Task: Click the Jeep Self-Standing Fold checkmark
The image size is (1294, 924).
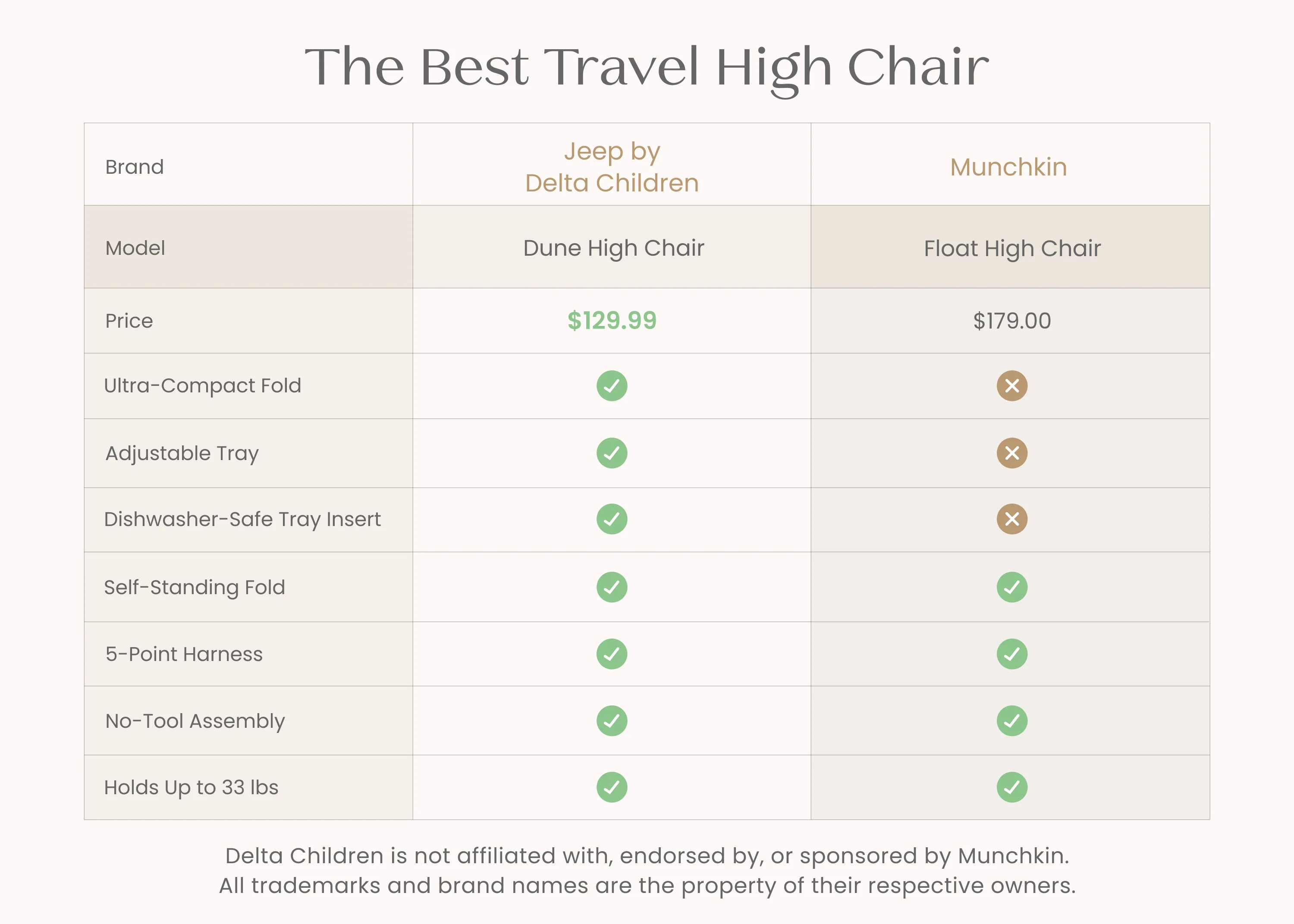Action: click(x=612, y=587)
